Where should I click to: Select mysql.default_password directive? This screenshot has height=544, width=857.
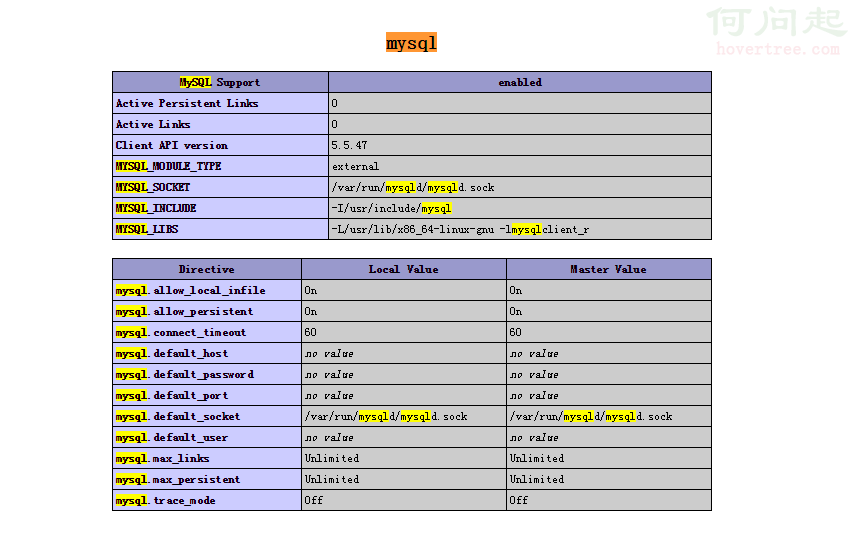(x=185, y=375)
